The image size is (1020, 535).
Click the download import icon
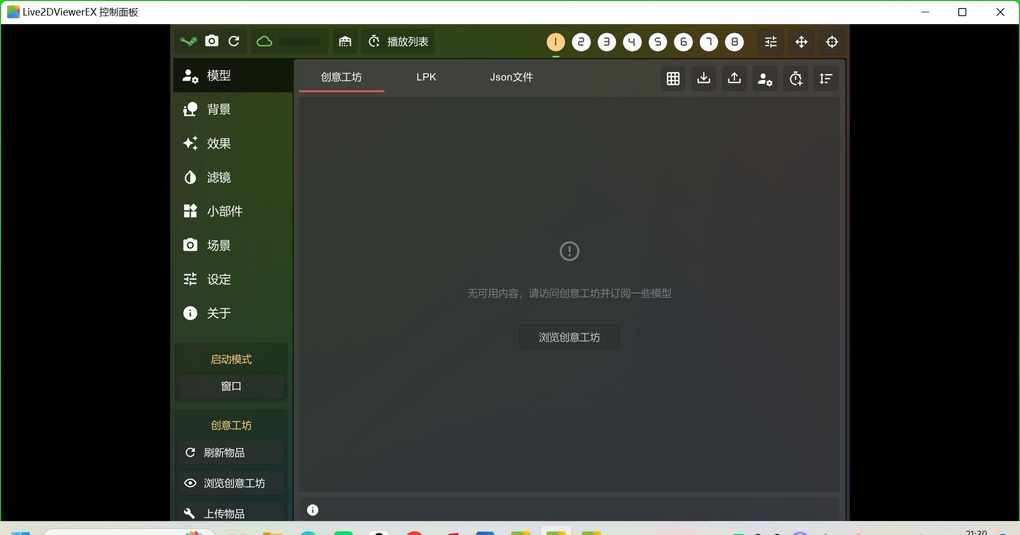coord(704,79)
